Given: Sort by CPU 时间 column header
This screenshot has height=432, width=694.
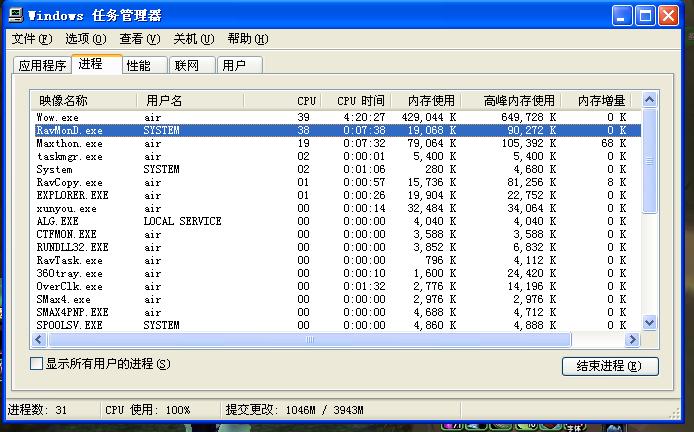Looking at the screenshot, I should click(x=356, y=100).
